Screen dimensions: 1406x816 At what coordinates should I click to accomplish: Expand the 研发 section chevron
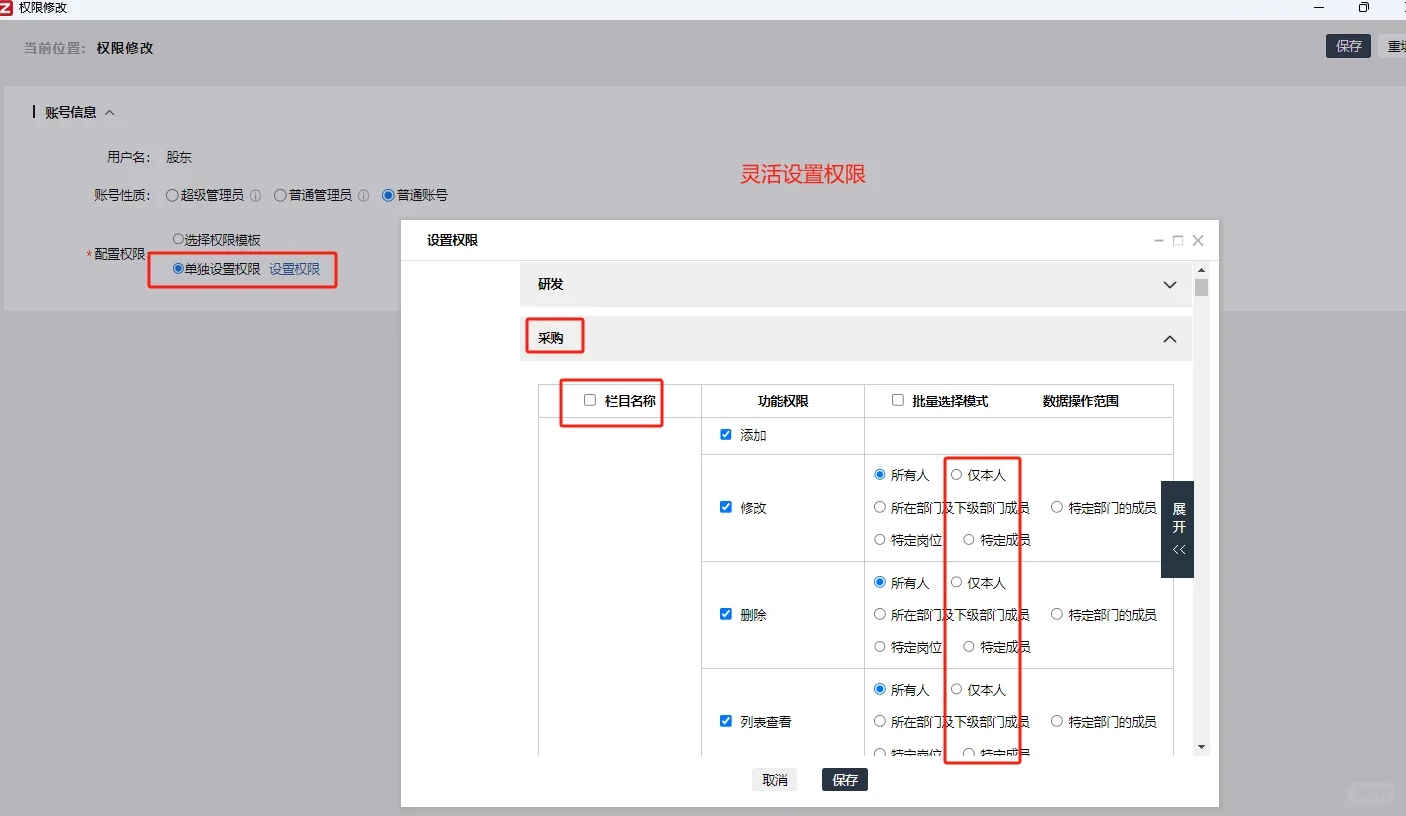tap(1169, 285)
